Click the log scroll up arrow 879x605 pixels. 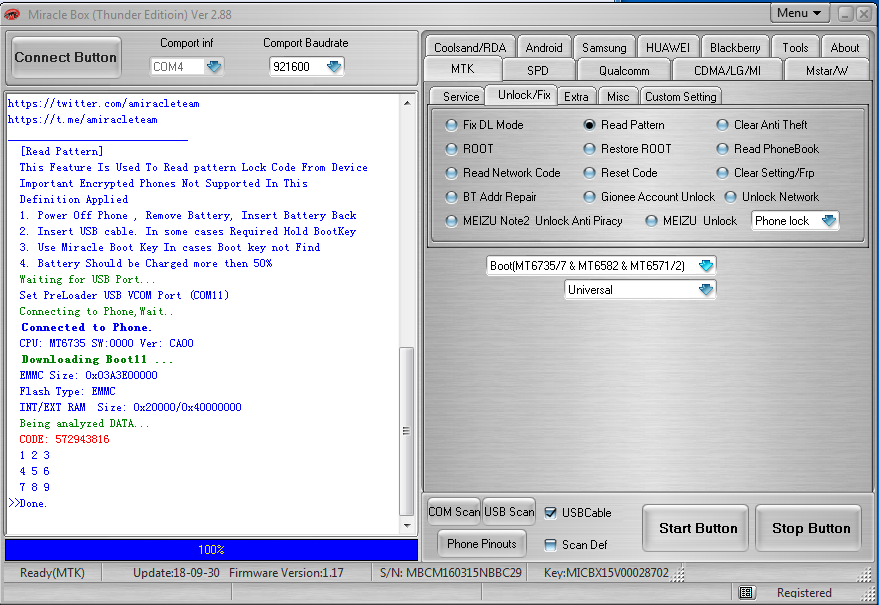(x=407, y=103)
